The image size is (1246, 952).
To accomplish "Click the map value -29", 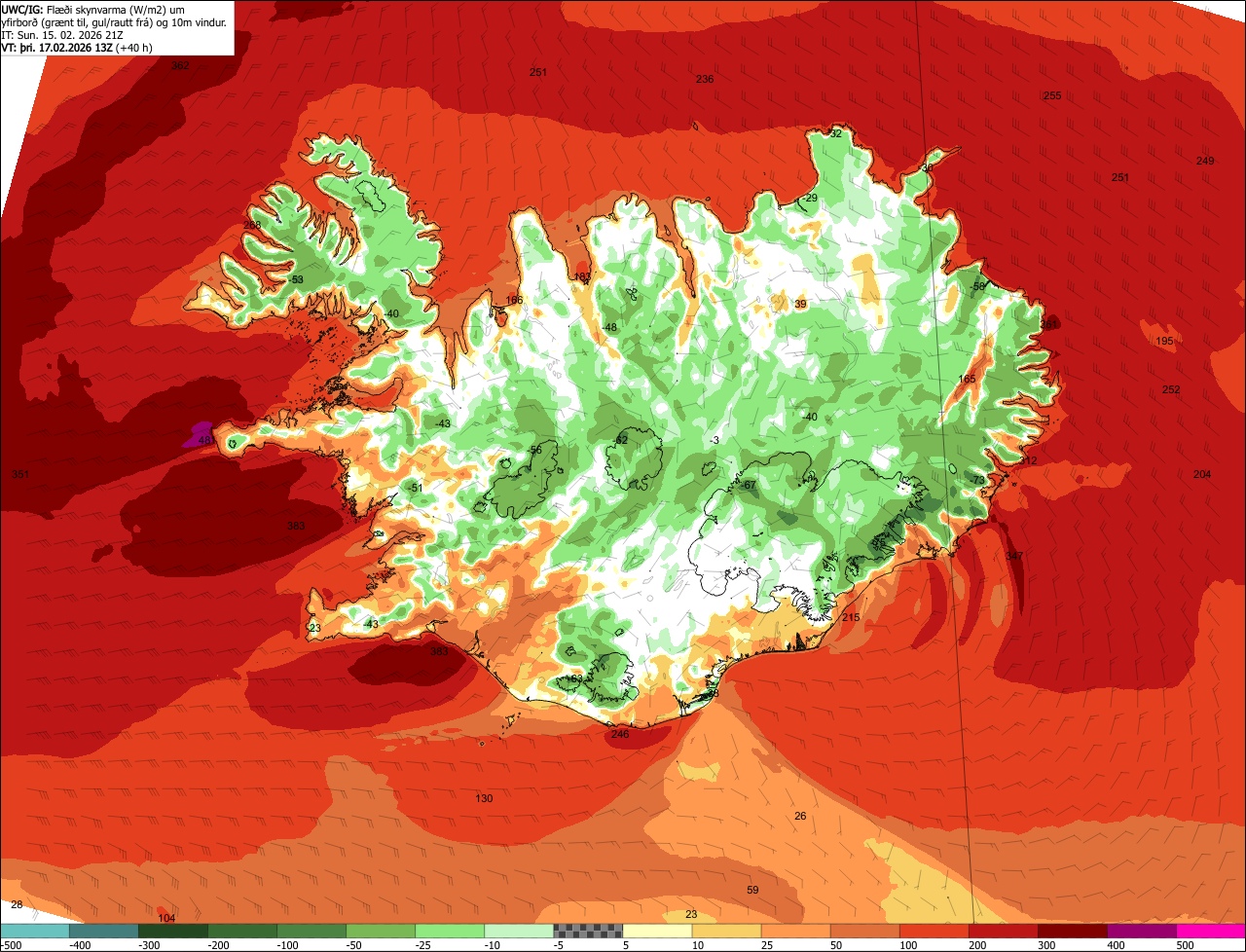I will [x=810, y=198].
